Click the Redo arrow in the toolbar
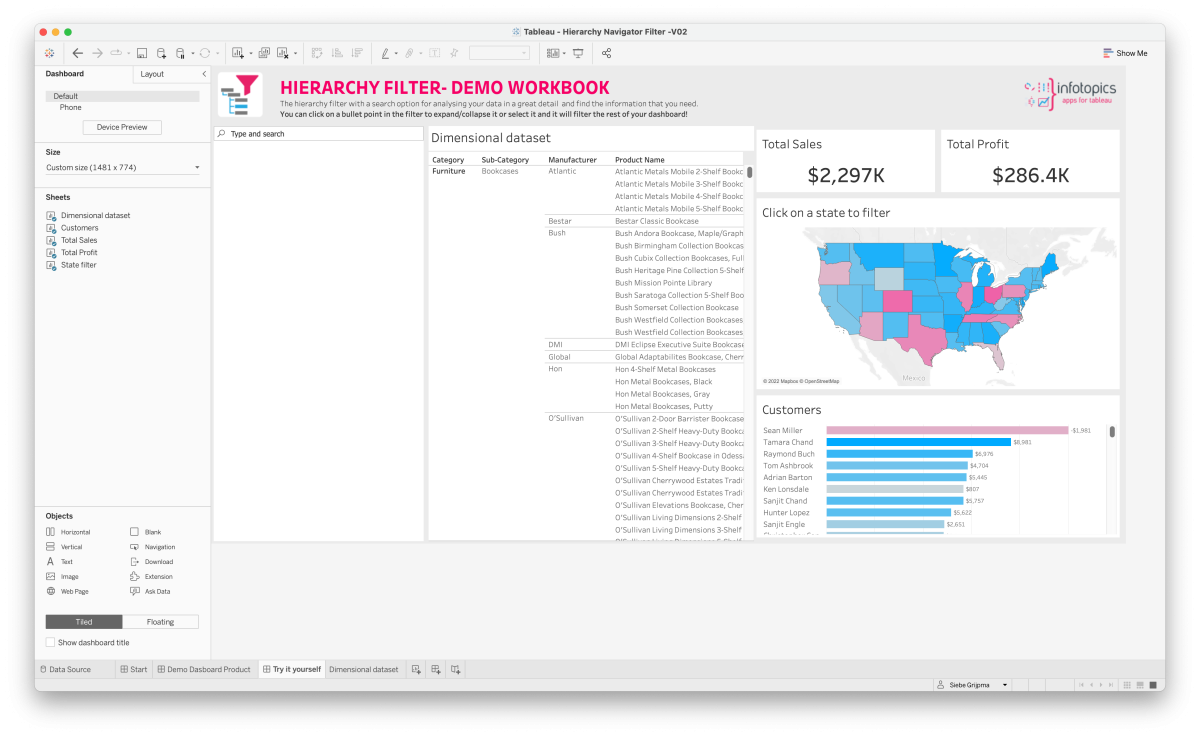 pyautogui.click(x=97, y=52)
